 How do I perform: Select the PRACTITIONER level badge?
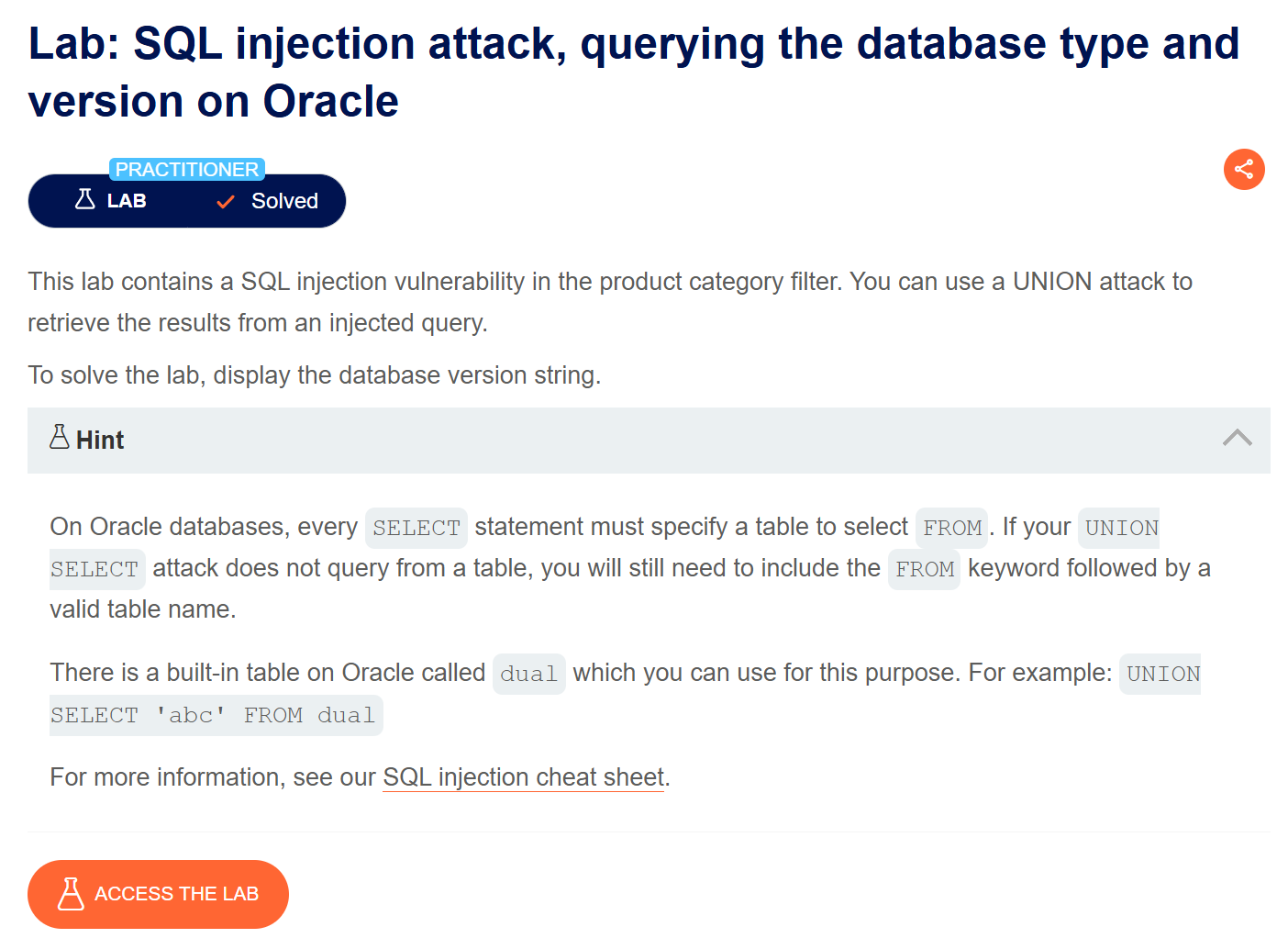[187, 170]
